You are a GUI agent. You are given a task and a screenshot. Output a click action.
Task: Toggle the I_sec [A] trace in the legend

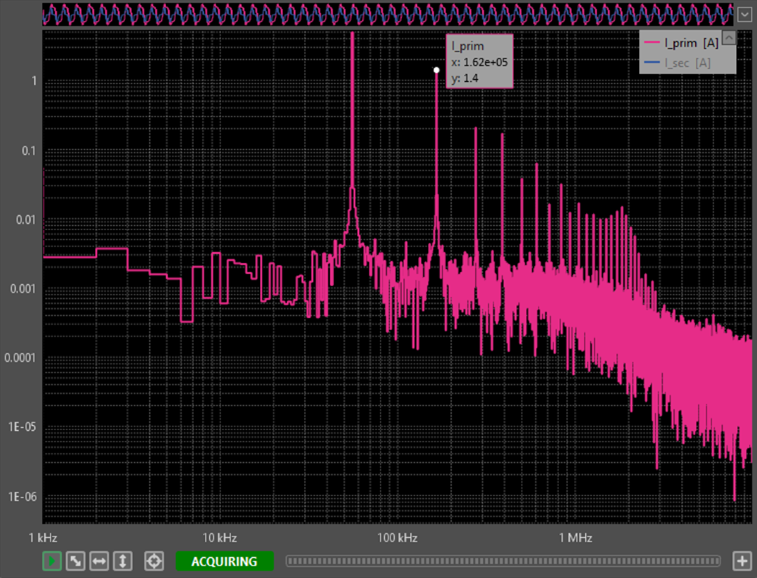tap(688, 63)
